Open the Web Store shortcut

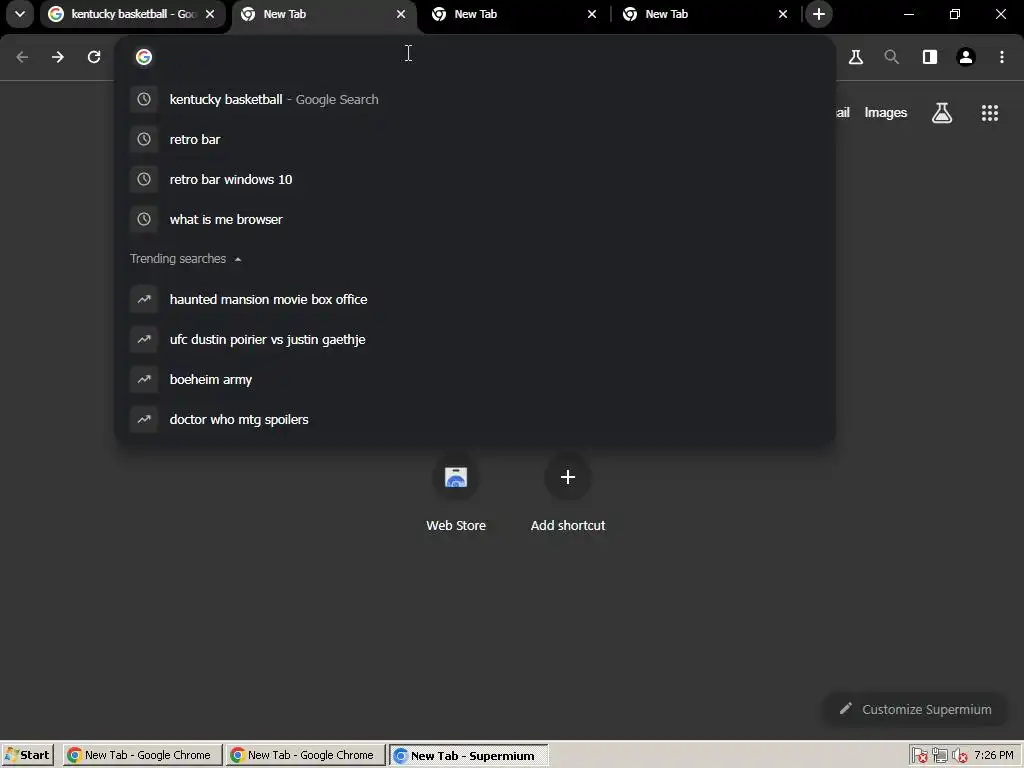pyautogui.click(x=456, y=493)
